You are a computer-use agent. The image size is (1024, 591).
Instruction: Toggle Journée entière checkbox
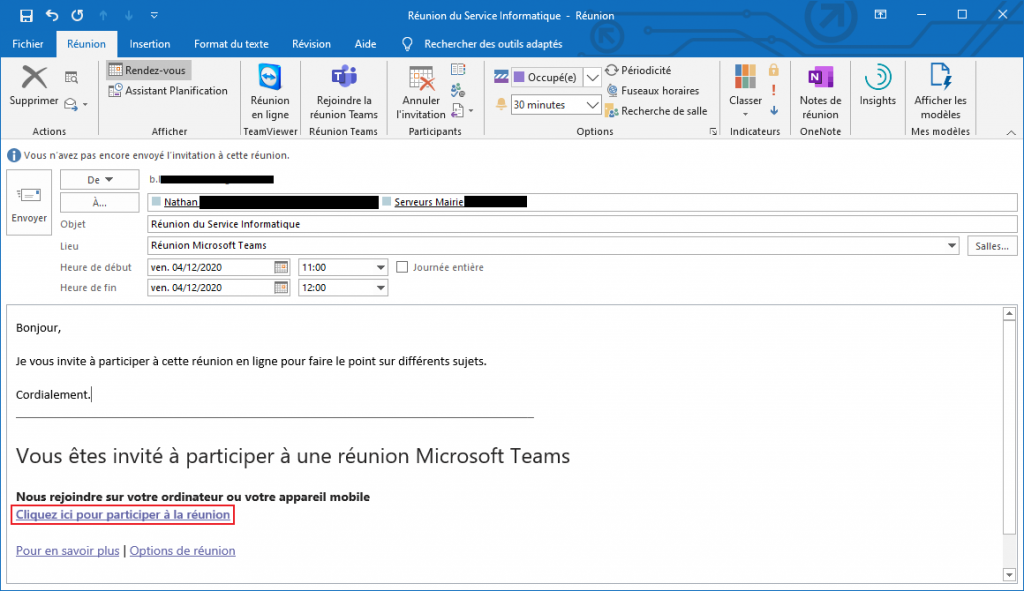402,267
